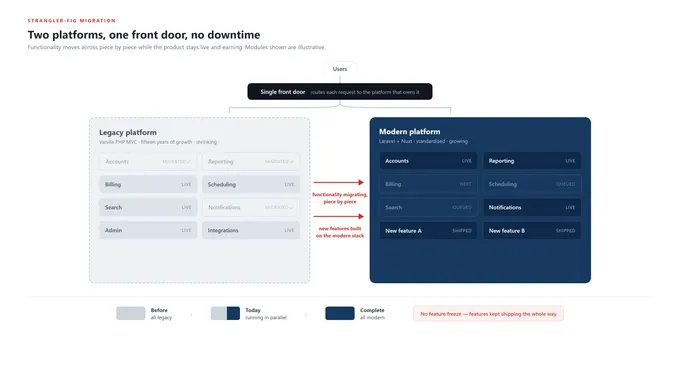Screen dimensions: 680x387
Task: Click the dark blue Complete legend swatch
Action: (340, 313)
